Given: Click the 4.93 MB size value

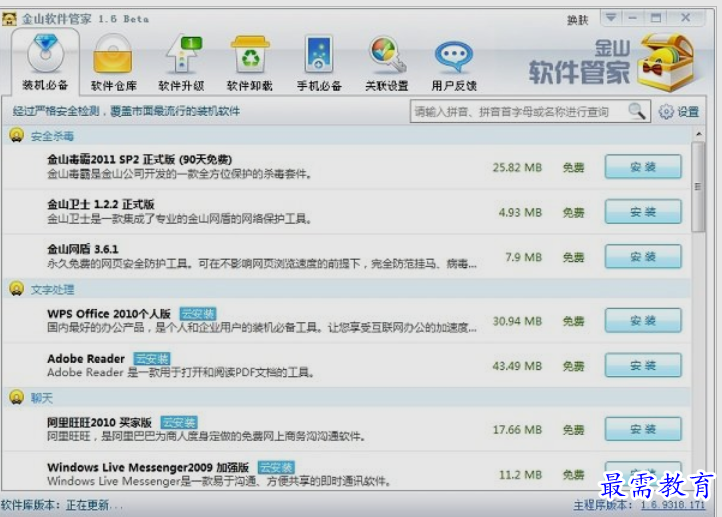Looking at the screenshot, I should tap(520, 213).
